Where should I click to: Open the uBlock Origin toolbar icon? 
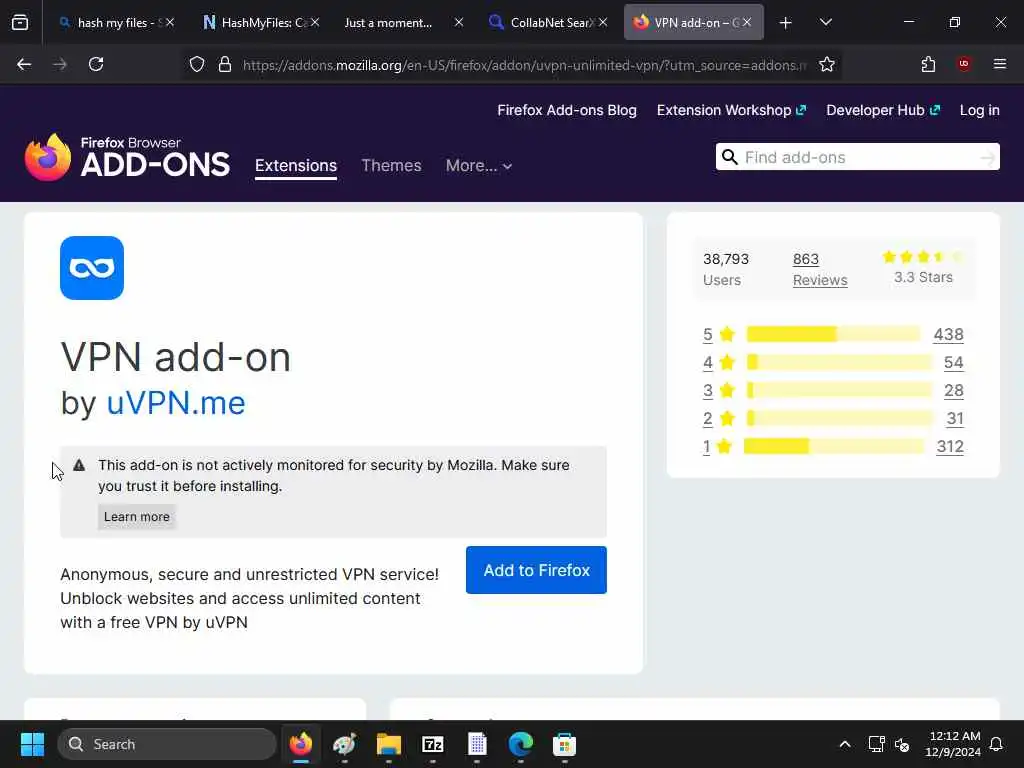pos(963,64)
